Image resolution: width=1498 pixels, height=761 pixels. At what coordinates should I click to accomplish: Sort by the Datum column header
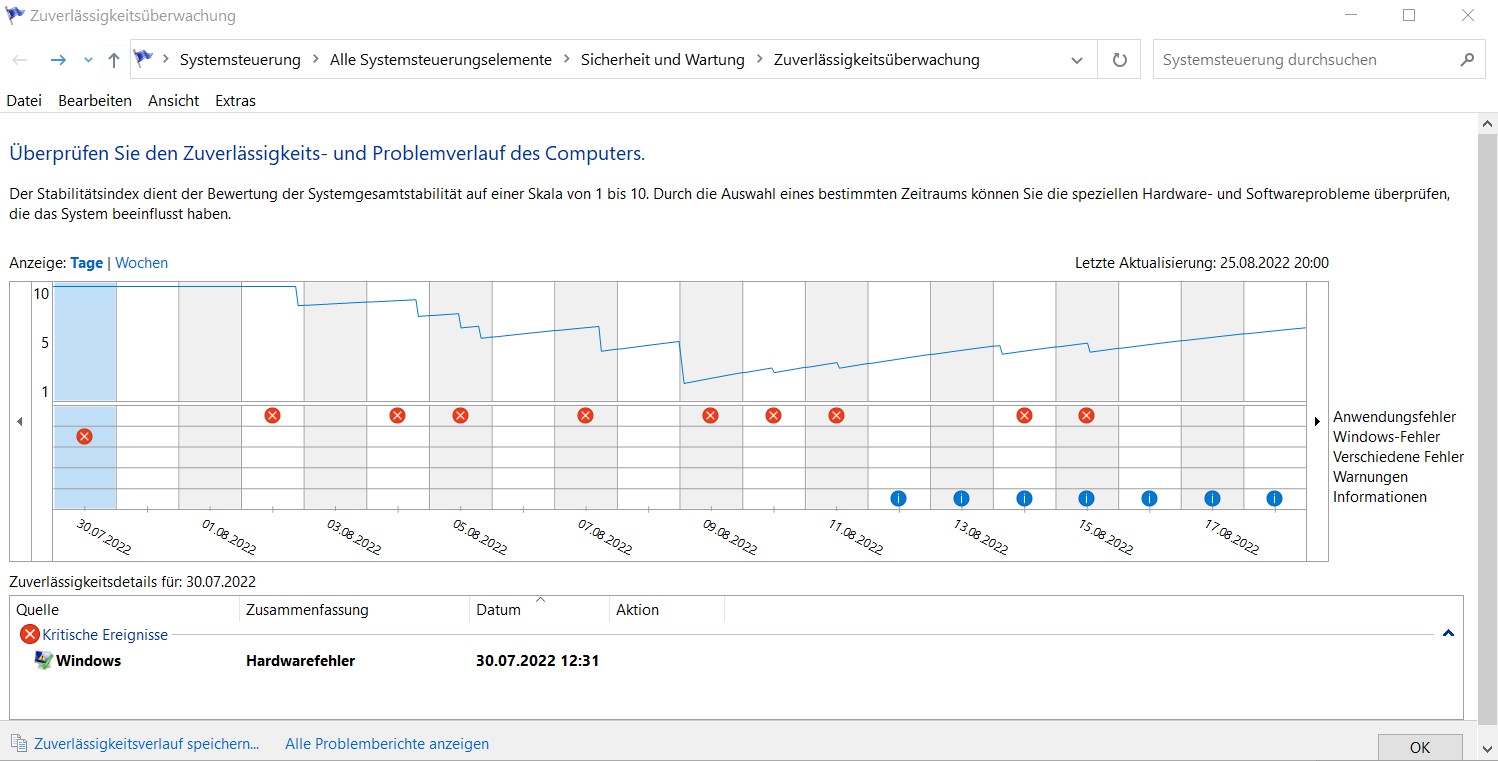pos(539,609)
